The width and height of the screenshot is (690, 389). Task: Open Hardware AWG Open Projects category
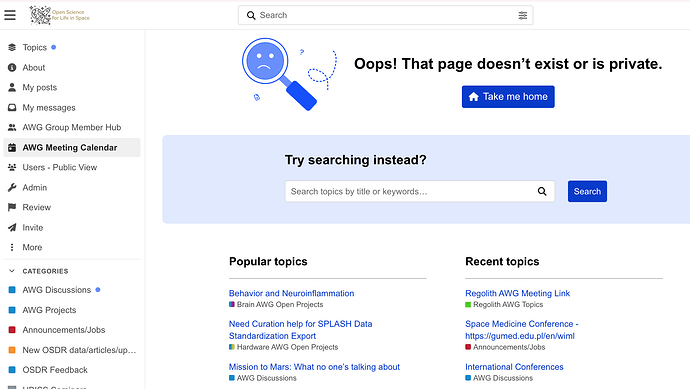[x=283, y=347]
